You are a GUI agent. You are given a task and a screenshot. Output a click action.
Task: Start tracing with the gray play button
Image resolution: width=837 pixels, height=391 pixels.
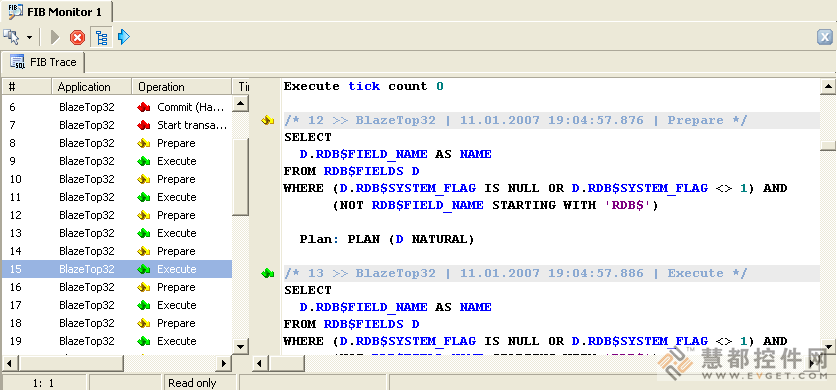[55, 37]
